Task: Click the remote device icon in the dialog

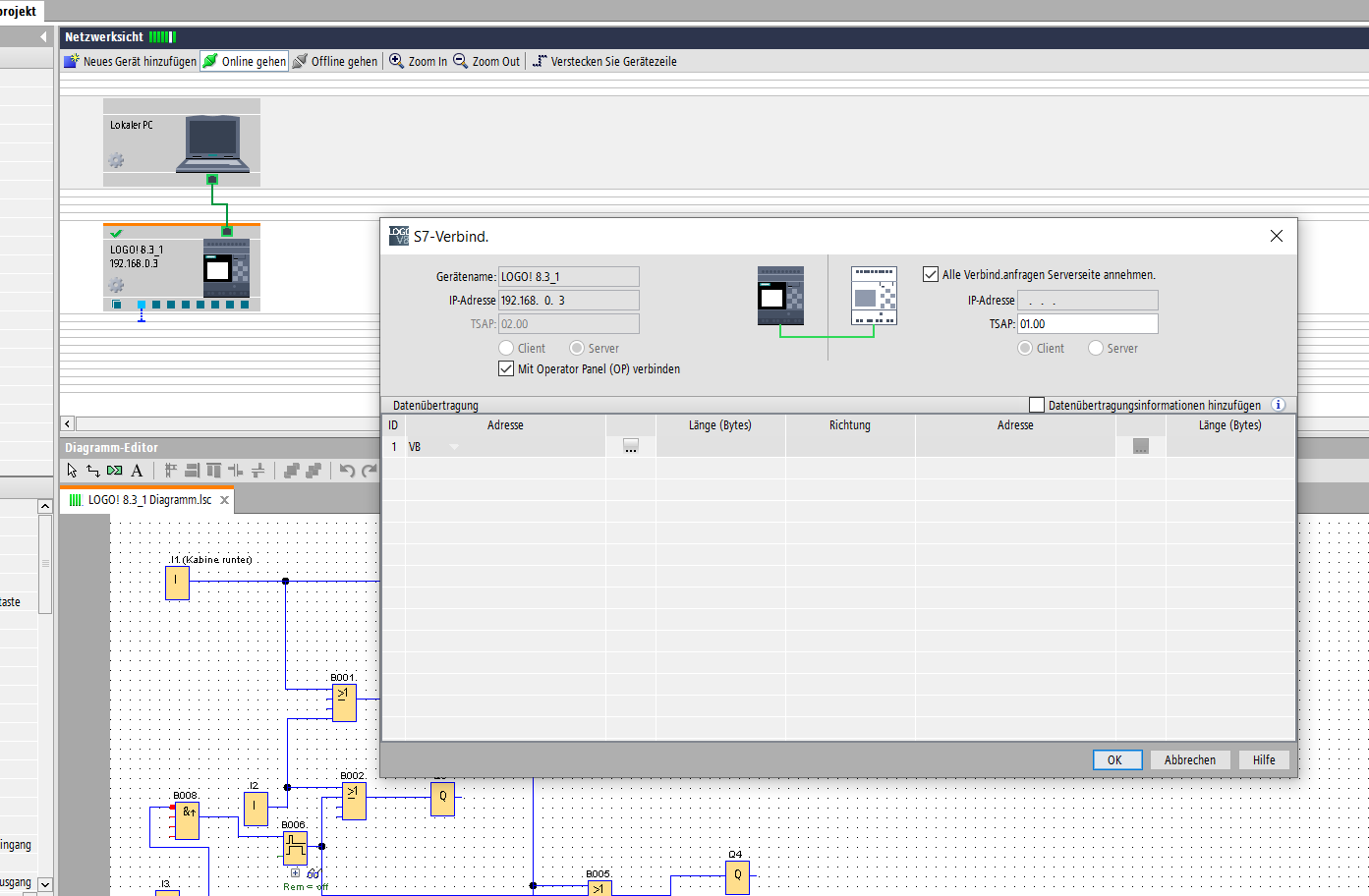Action: coord(874,296)
